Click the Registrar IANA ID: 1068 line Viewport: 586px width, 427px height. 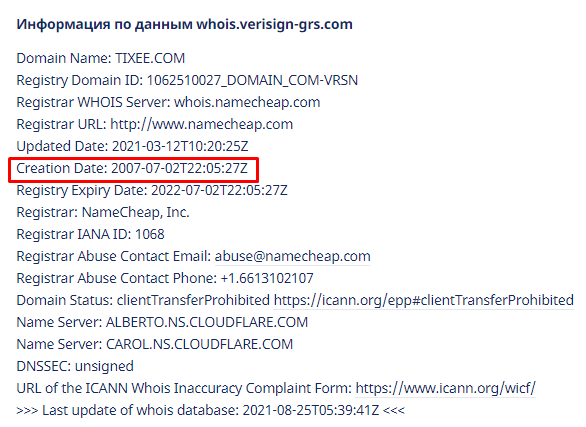coord(90,235)
